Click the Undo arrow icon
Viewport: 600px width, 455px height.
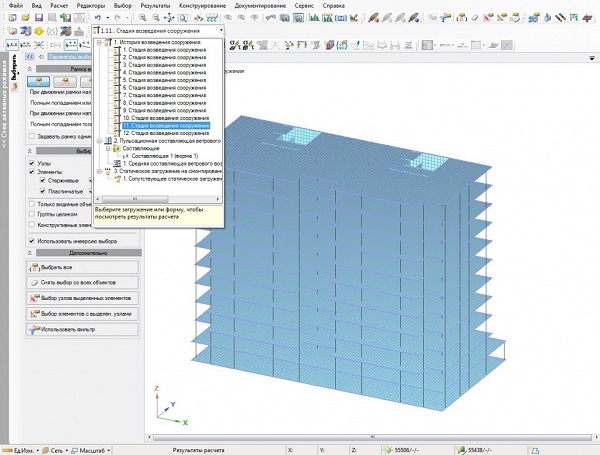tap(98, 18)
